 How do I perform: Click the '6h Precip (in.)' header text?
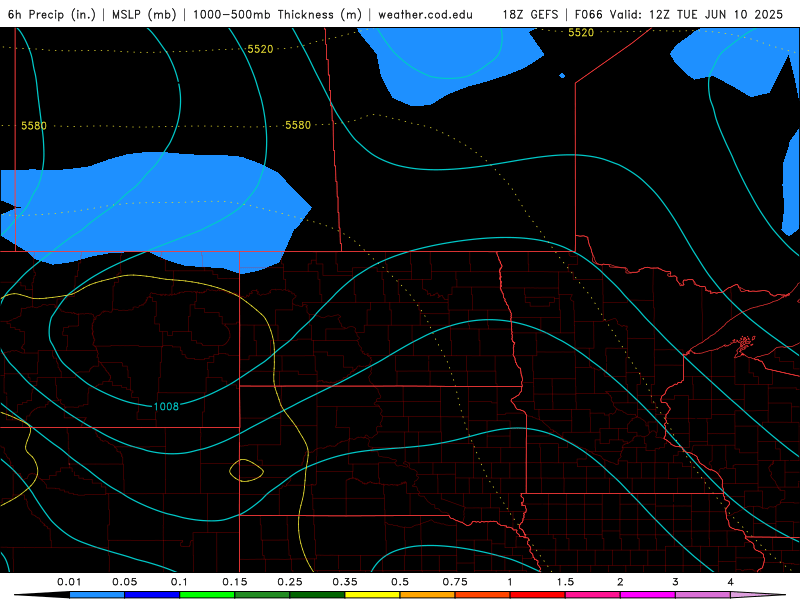[52, 14]
